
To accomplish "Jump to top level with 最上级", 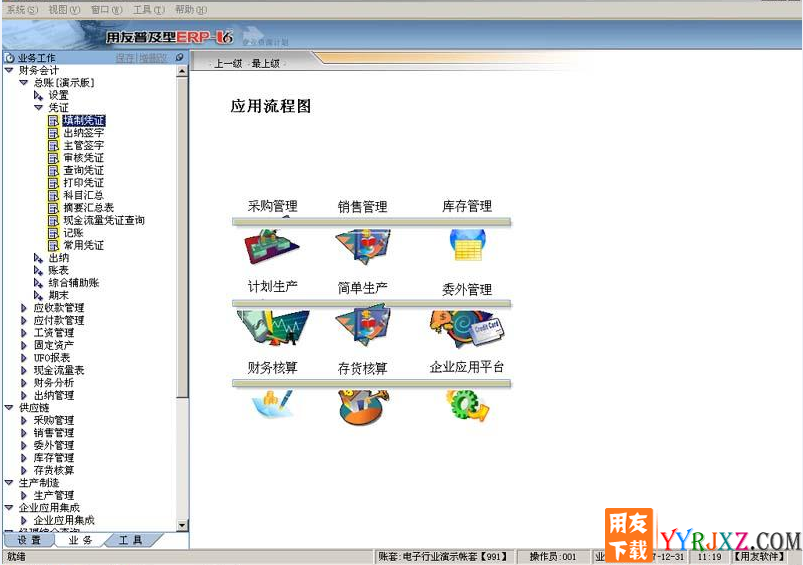I will (x=266, y=64).
